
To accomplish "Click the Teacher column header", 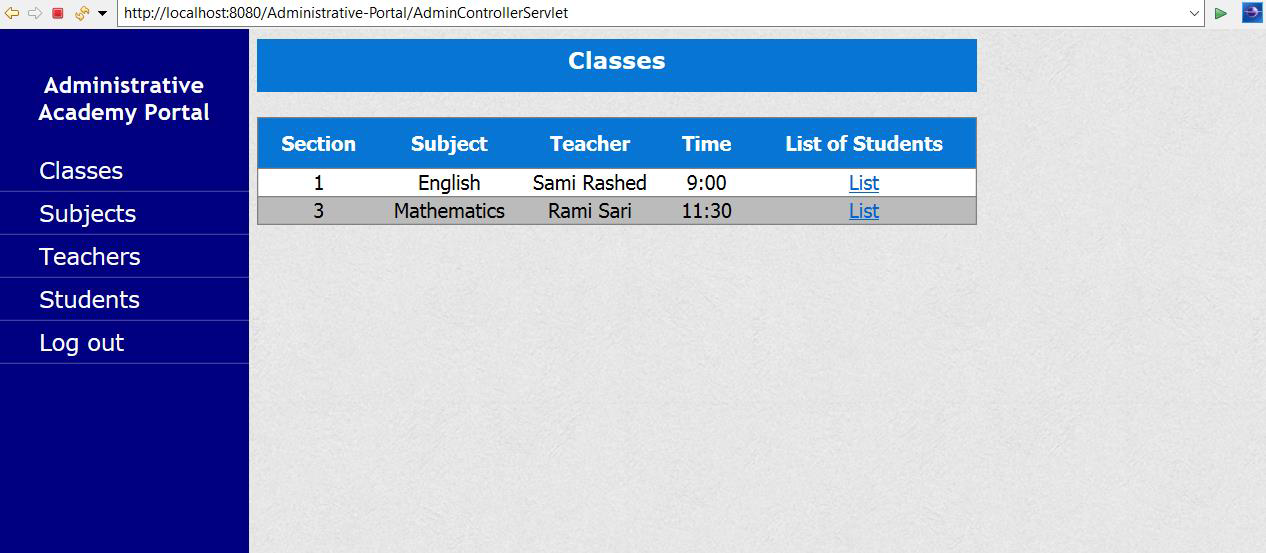I will click(590, 144).
